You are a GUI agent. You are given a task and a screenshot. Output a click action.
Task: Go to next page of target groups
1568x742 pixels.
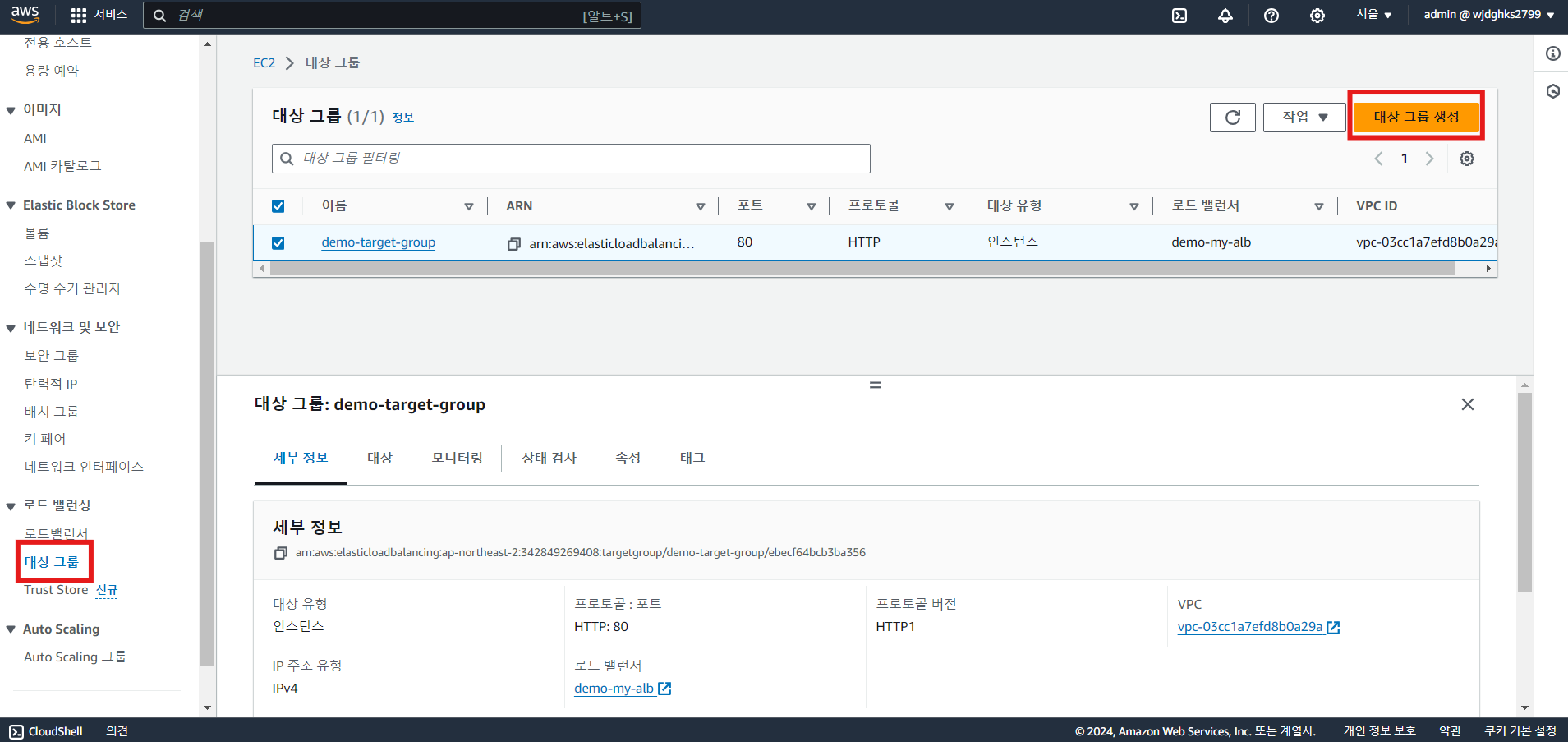coord(1430,159)
